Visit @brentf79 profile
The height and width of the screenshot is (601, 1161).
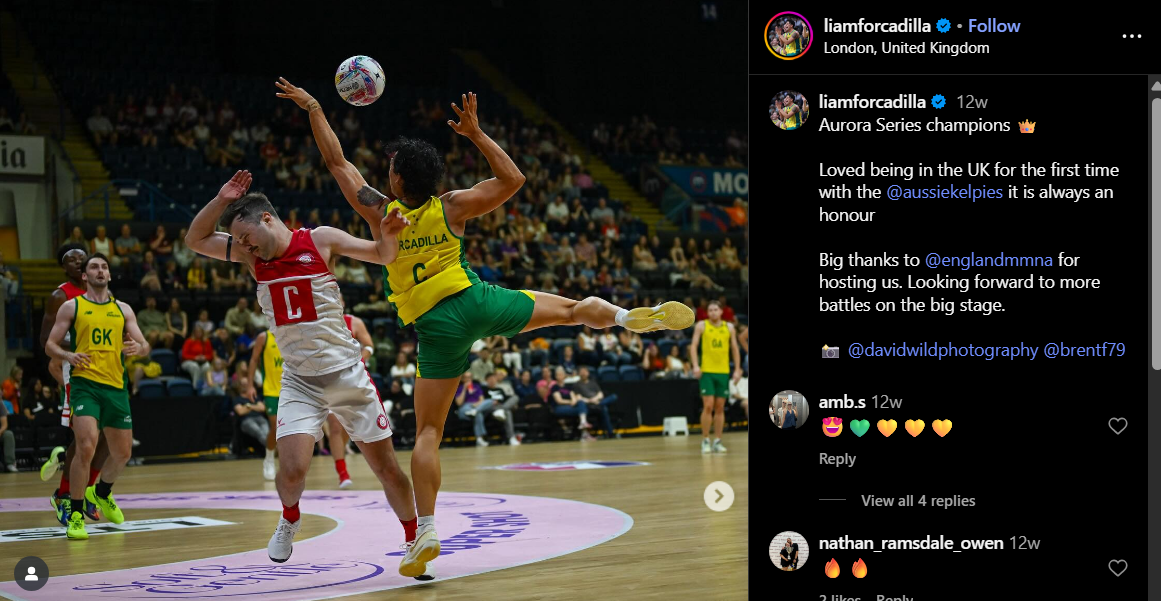tap(1084, 350)
